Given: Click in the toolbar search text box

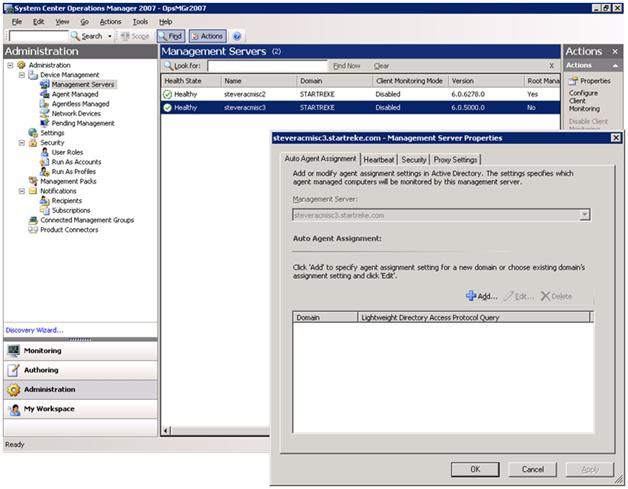Looking at the screenshot, I should tap(38, 36).
